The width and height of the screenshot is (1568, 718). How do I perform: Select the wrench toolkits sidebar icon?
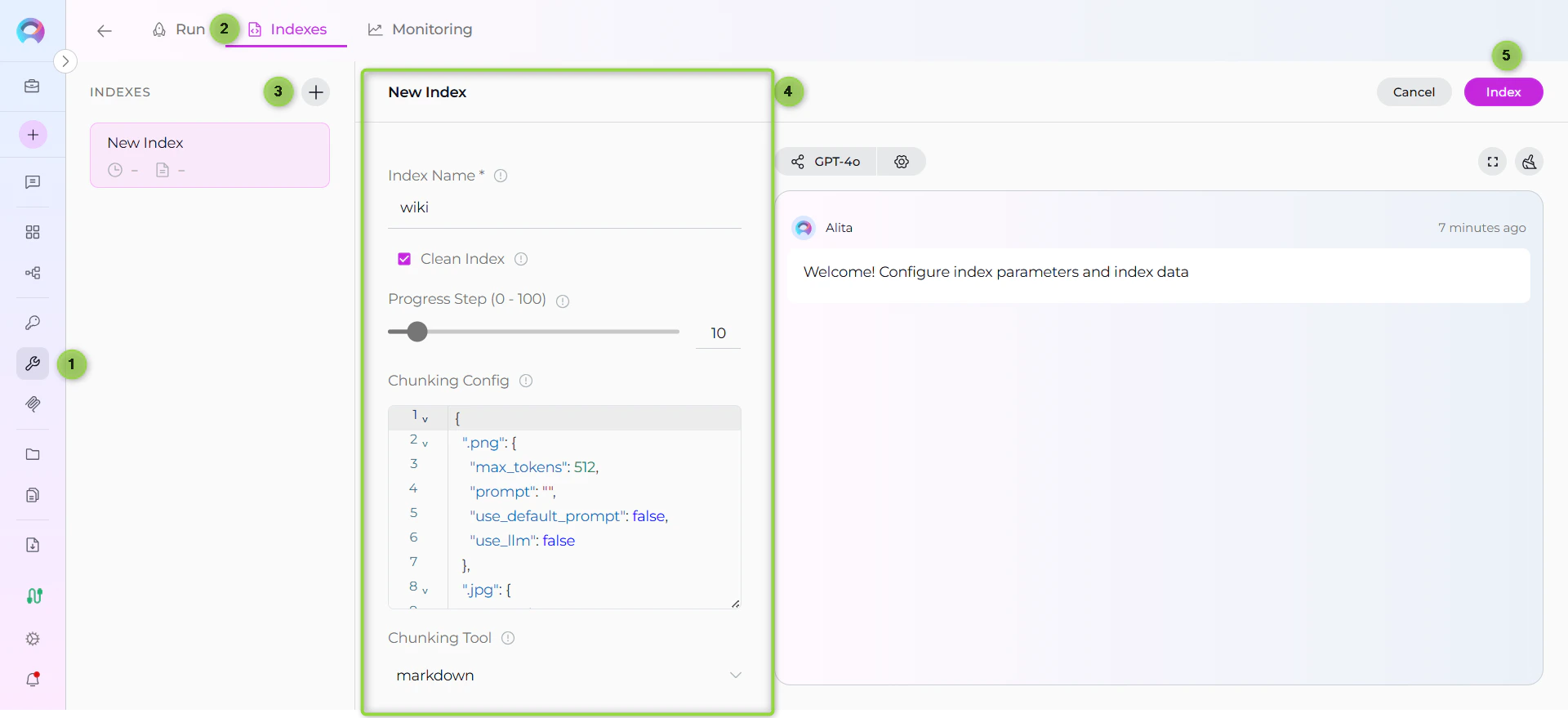[33, 363]
